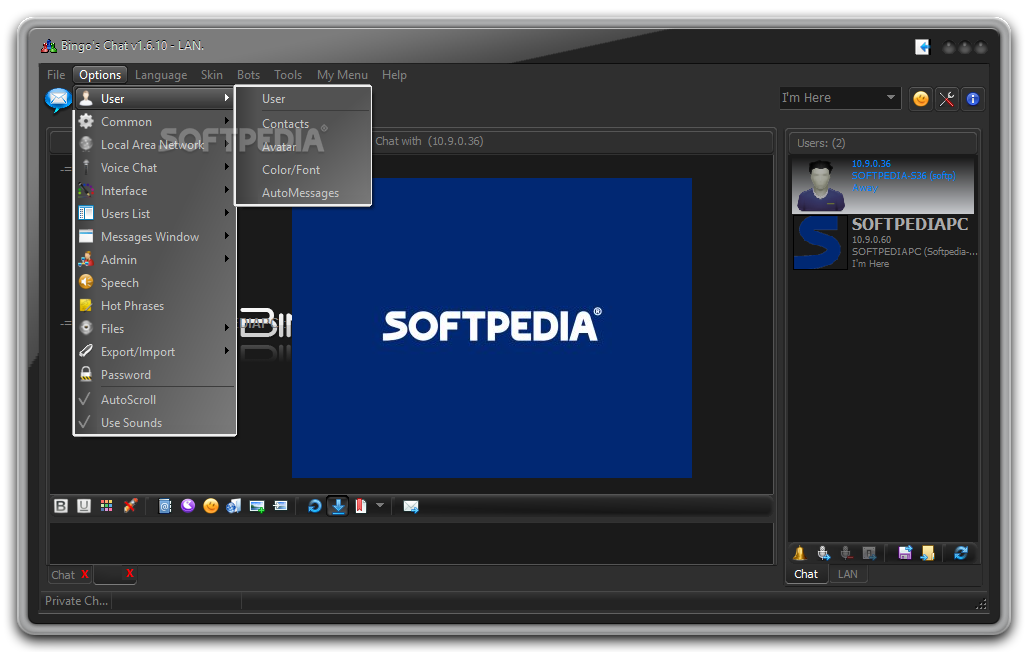
Task: Close the Chat tab with red X
Action: coord(85,574)
